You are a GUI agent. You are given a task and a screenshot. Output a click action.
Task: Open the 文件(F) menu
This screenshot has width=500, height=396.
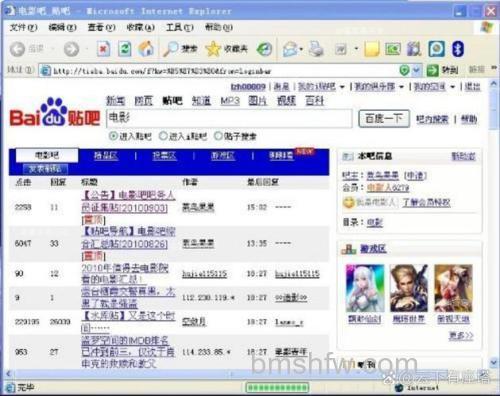coord(23,27)
